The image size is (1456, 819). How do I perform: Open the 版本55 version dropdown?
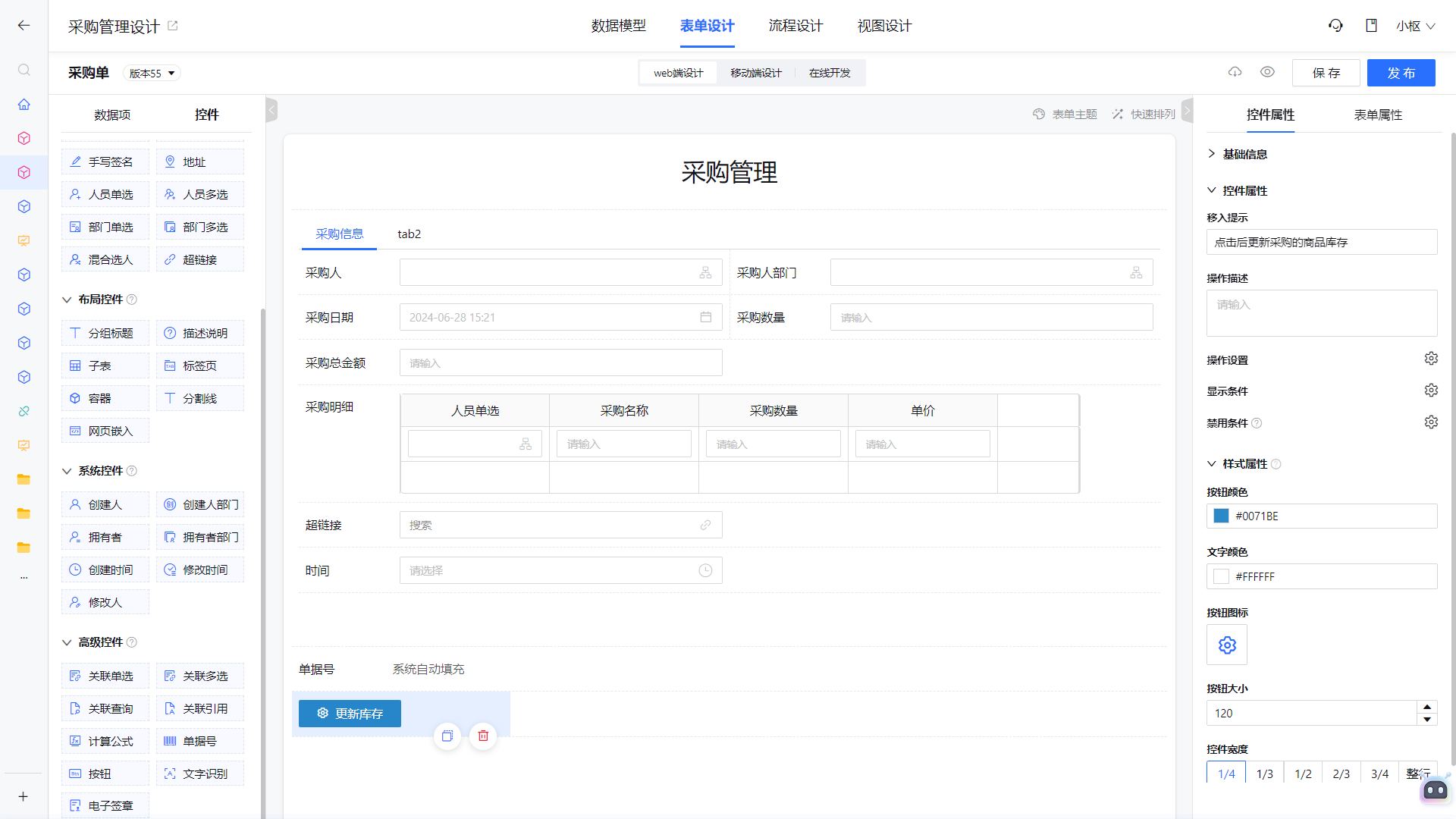pos(152,74)
